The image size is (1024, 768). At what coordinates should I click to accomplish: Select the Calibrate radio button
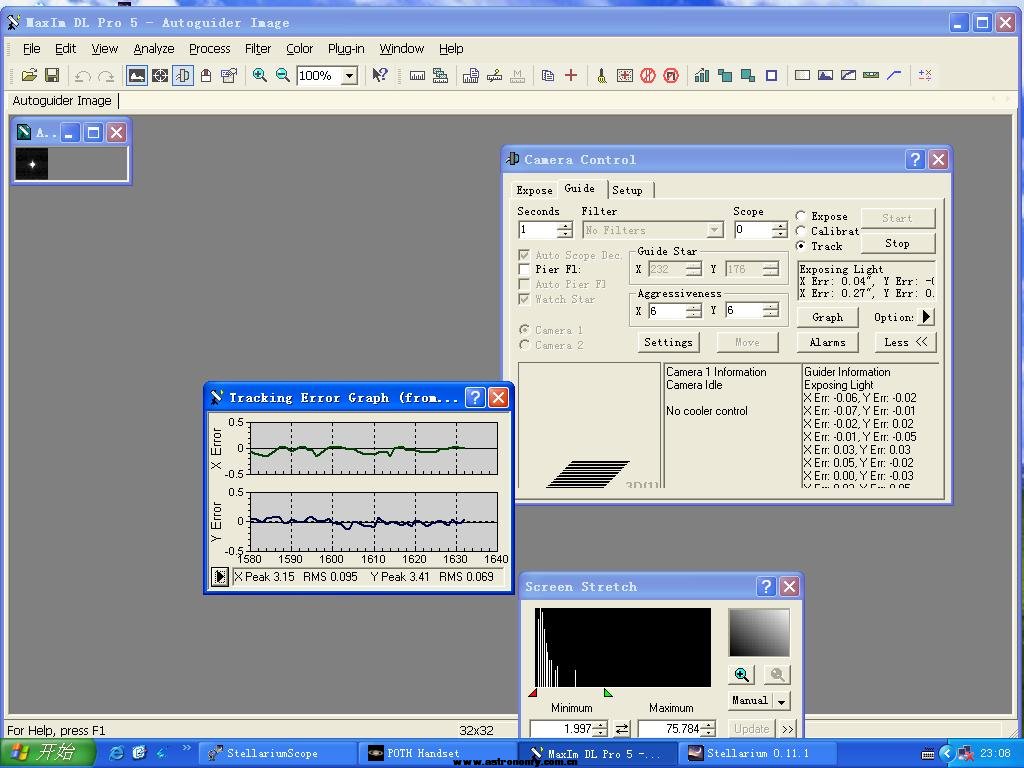801,231
